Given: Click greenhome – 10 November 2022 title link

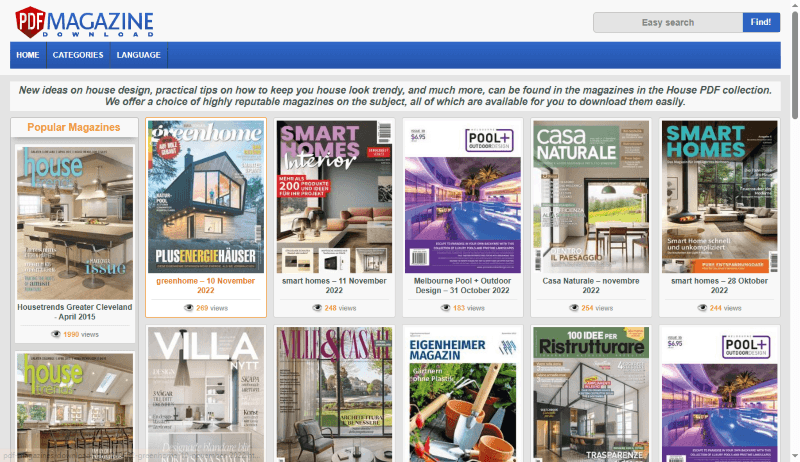Looking at the screenshot, I should [x=206, y=286].
